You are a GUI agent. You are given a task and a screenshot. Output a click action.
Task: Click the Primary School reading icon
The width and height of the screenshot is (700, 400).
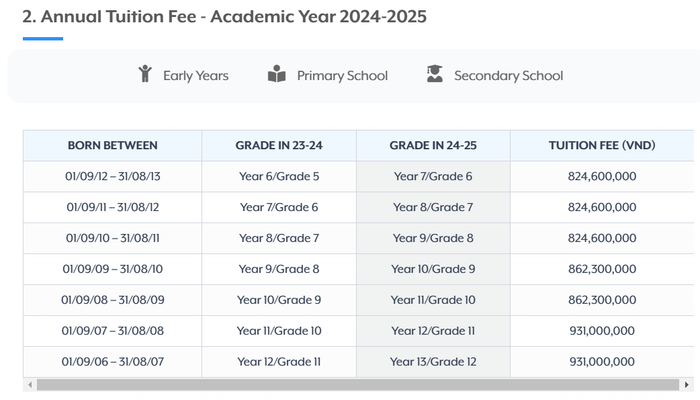click(x=277, y=74)
